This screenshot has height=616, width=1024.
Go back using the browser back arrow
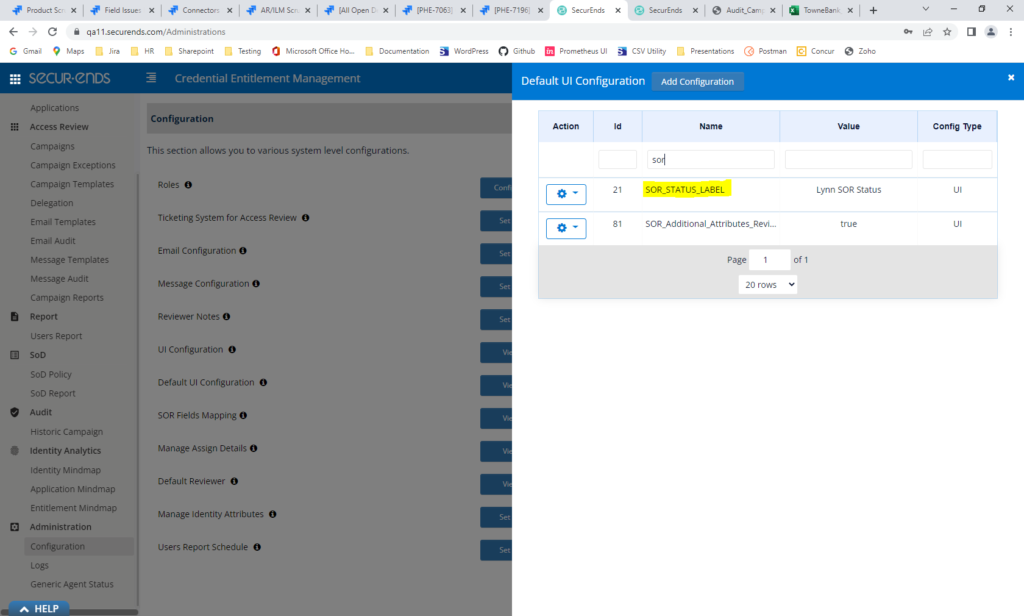tap(14, 31)
